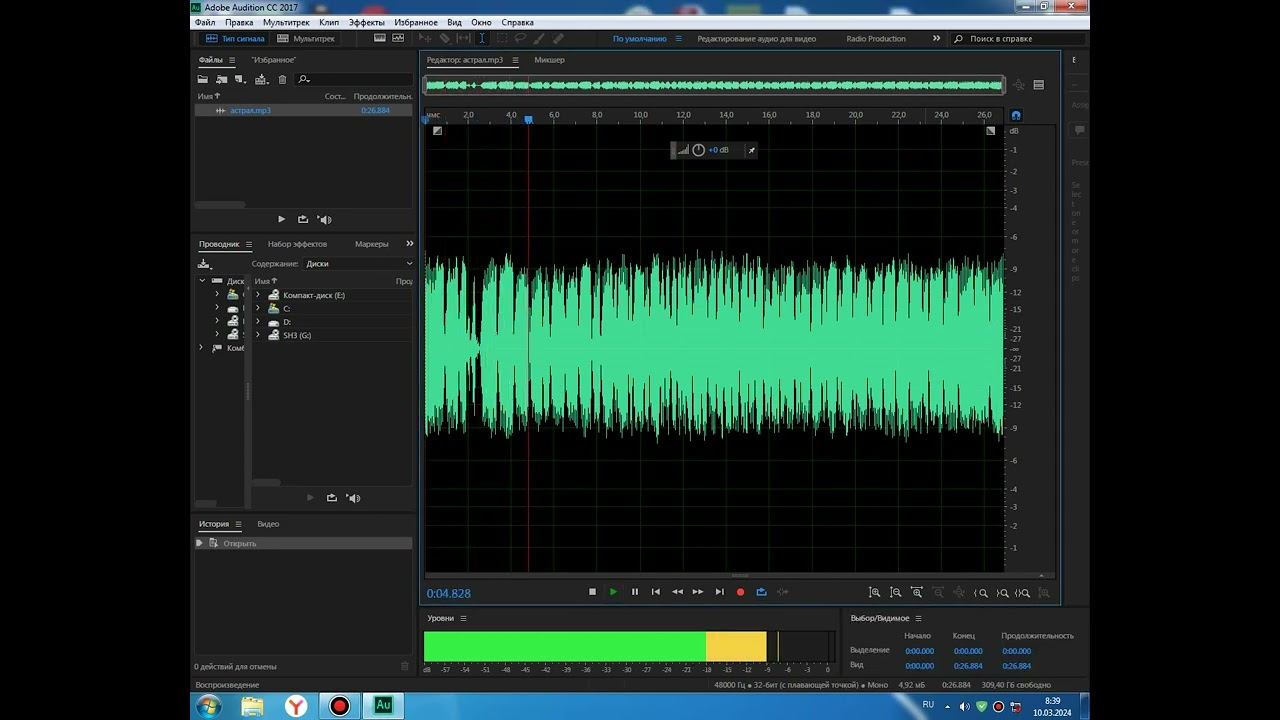Show the Spectral Frequency Display
This screenshot has width=1280, height=720.
click(x=380, y=39)
